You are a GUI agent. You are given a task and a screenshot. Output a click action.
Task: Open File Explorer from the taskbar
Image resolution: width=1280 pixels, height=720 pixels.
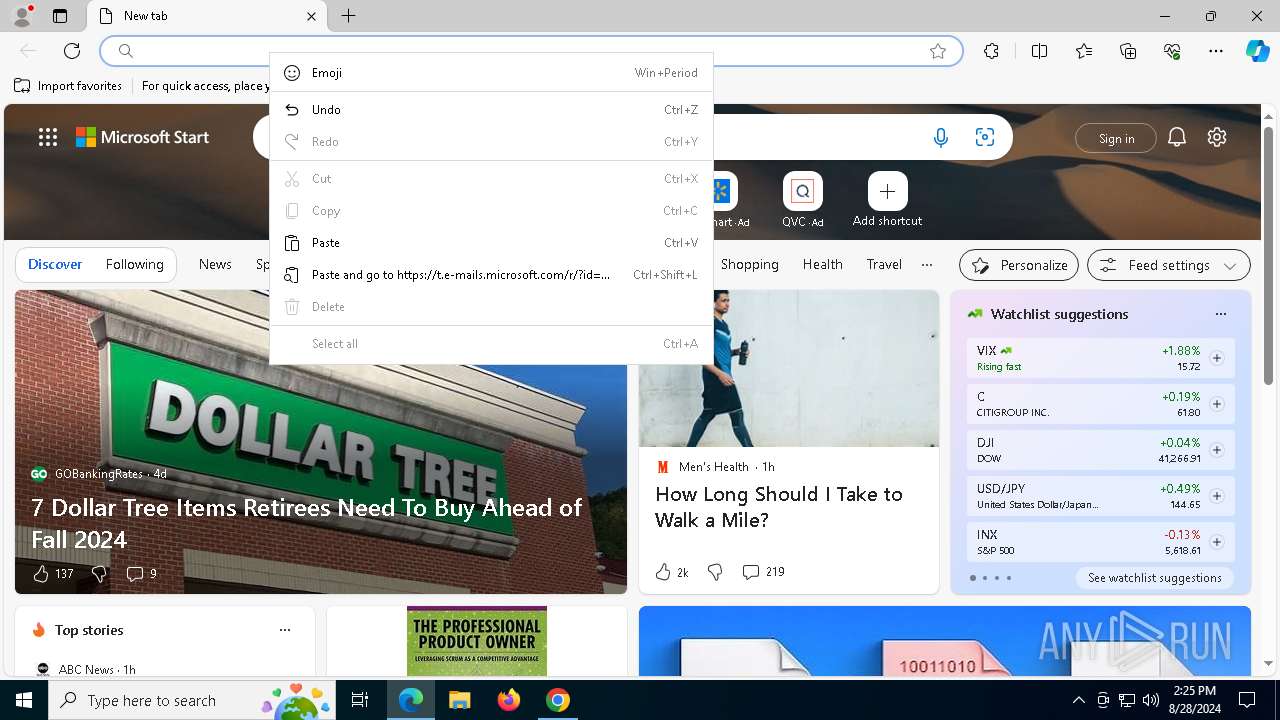click(459, 700)
